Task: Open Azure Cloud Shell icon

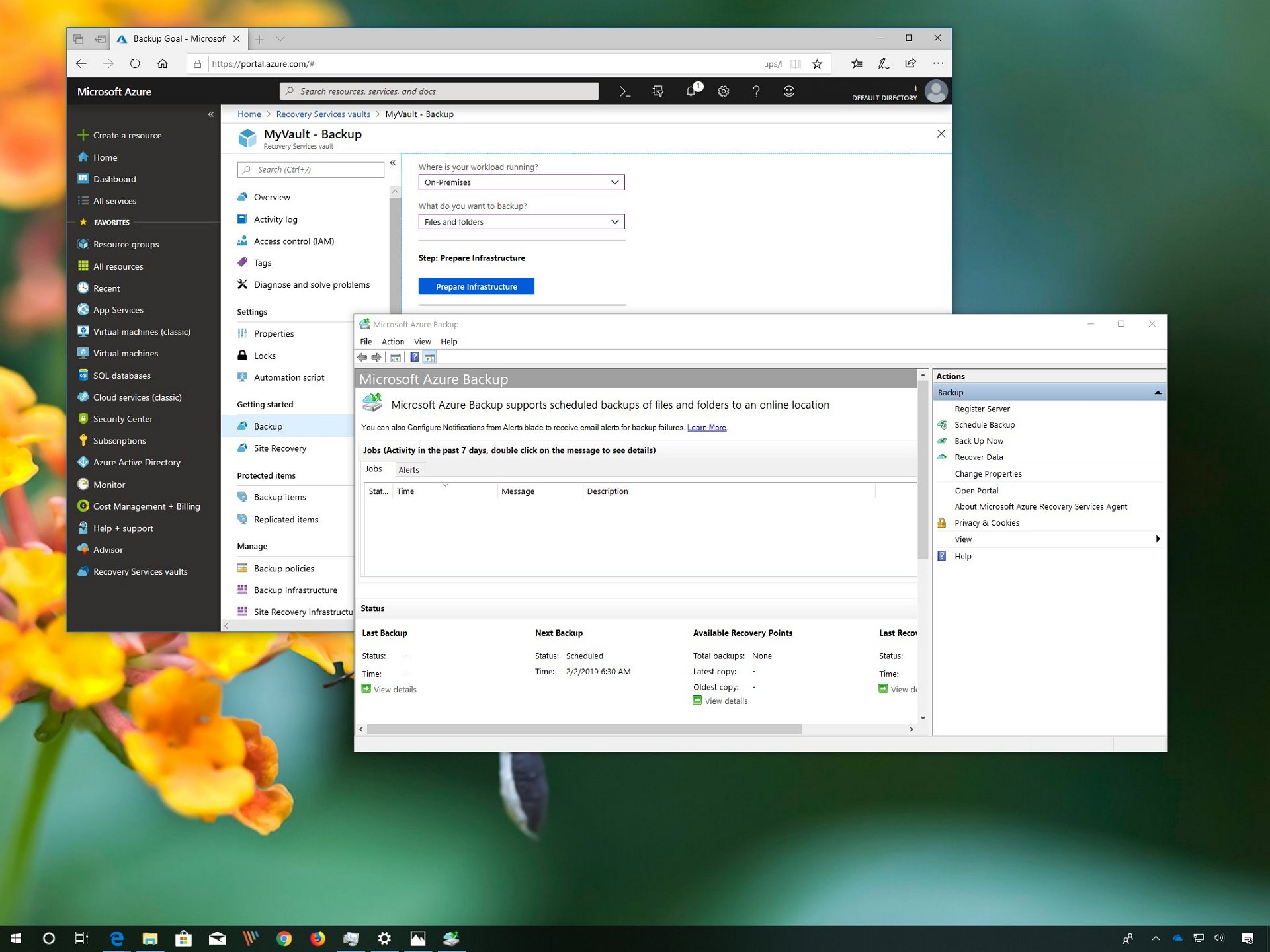Action: click(624, 91)
